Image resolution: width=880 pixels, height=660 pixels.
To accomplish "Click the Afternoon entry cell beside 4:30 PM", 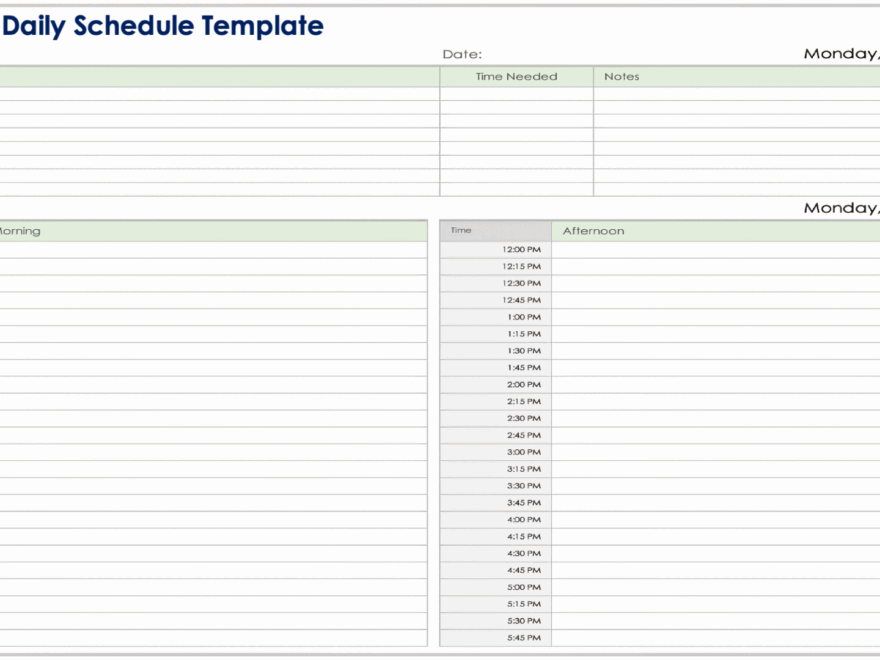I will coord(715,553).
